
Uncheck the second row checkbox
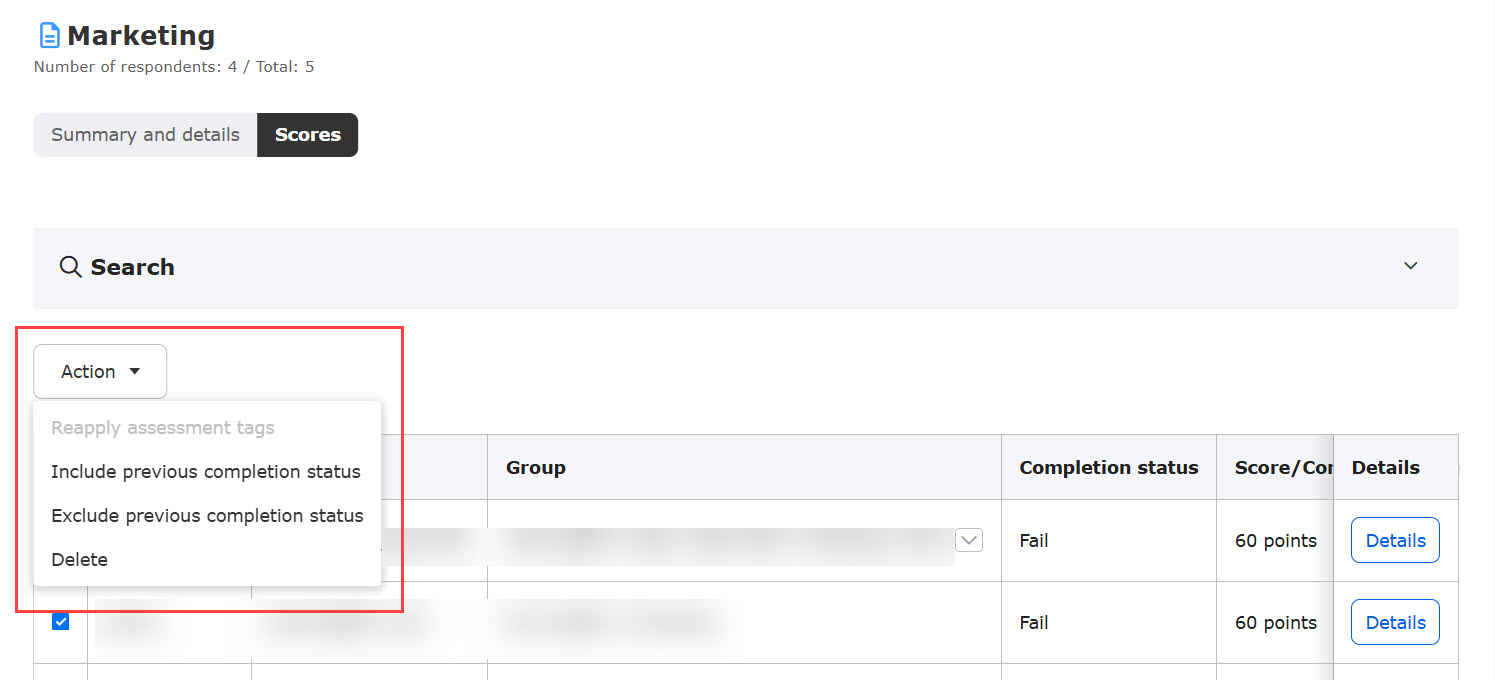61,622
